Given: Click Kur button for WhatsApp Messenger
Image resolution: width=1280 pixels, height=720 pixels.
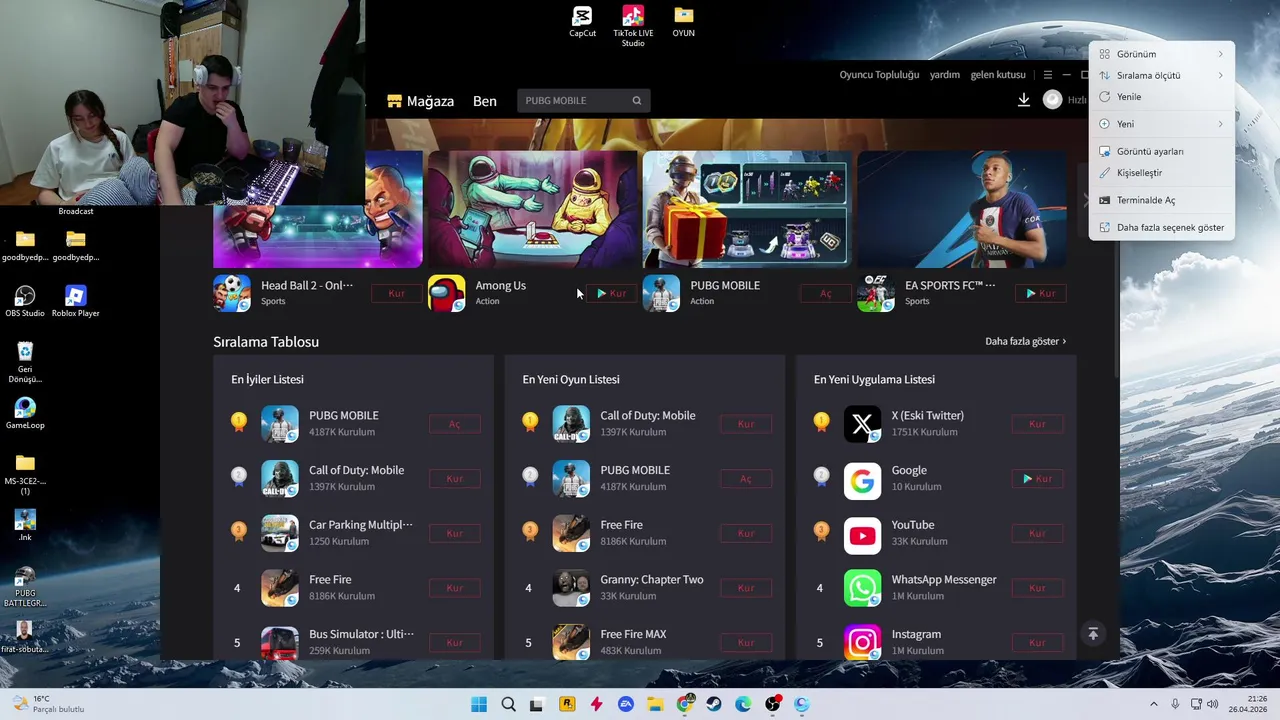Looking at the screenshot, I should pos(1037,588).
